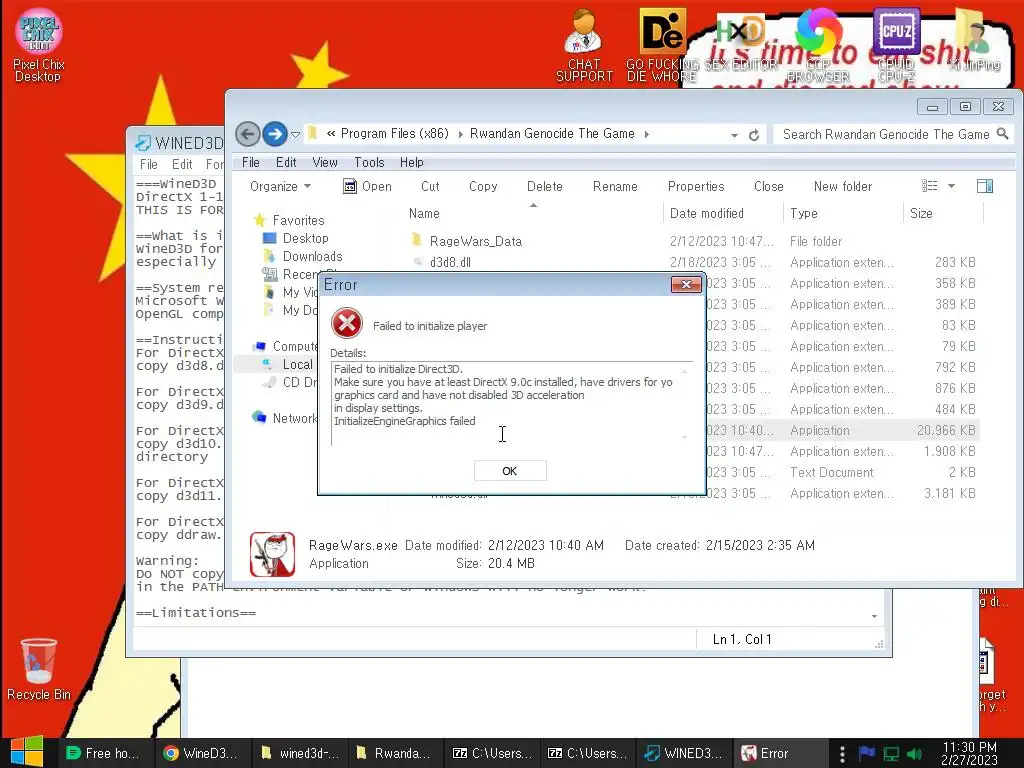Switch to the Free ho... taskbar item
This screenshot has width=1024, height=768.
tap(104, 754)
